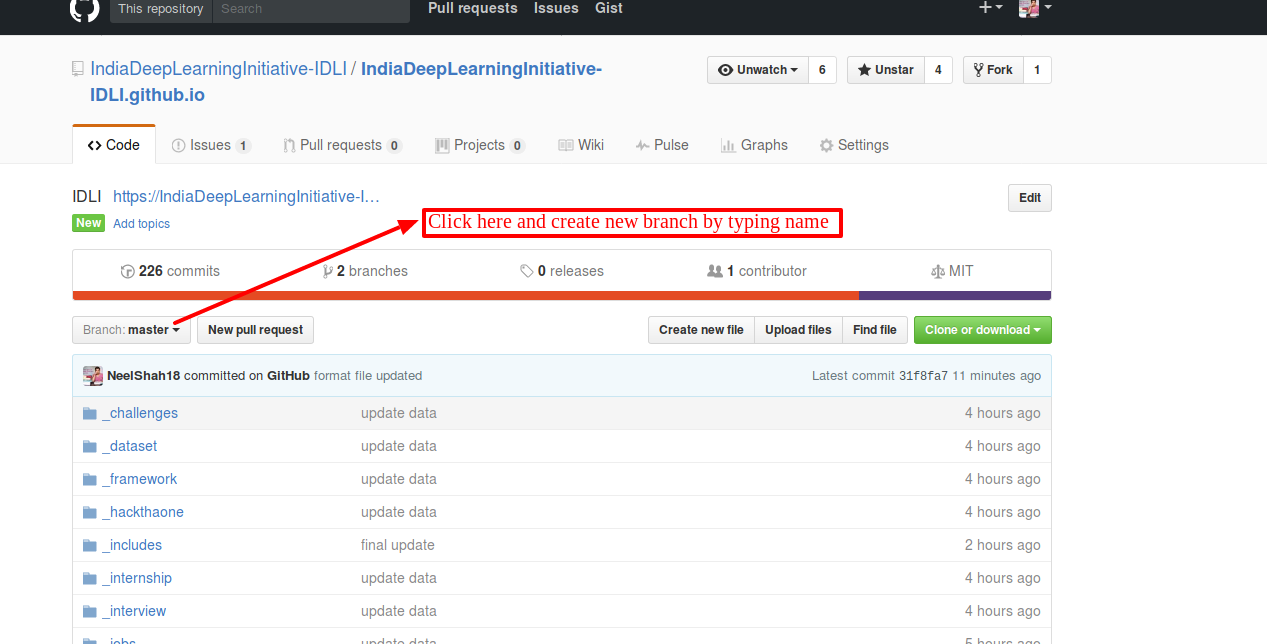
Task: Fork the repository
Action: click(992, 70)
